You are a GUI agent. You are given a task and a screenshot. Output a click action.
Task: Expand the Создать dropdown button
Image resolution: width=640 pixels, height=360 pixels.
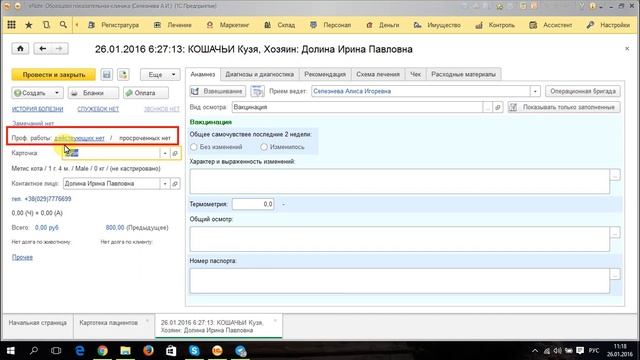click(x=57, y=93)
